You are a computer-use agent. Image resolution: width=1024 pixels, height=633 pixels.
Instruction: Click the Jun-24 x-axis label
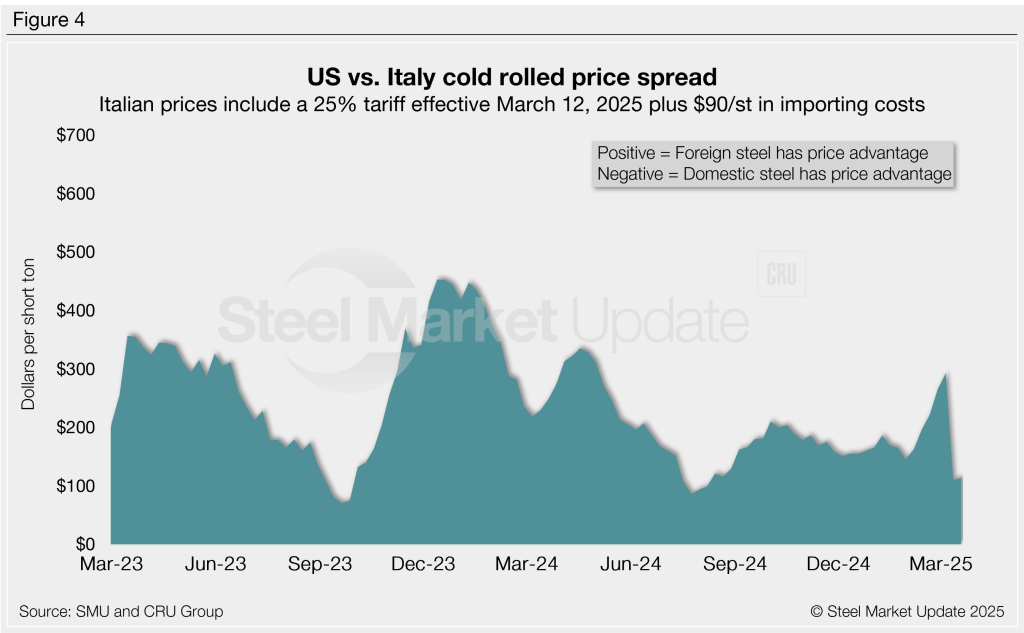click(x=632, y=565)
